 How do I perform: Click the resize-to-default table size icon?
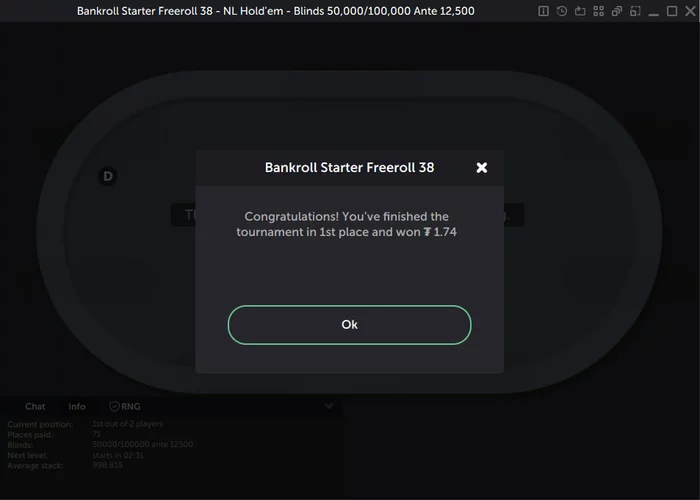635,11
